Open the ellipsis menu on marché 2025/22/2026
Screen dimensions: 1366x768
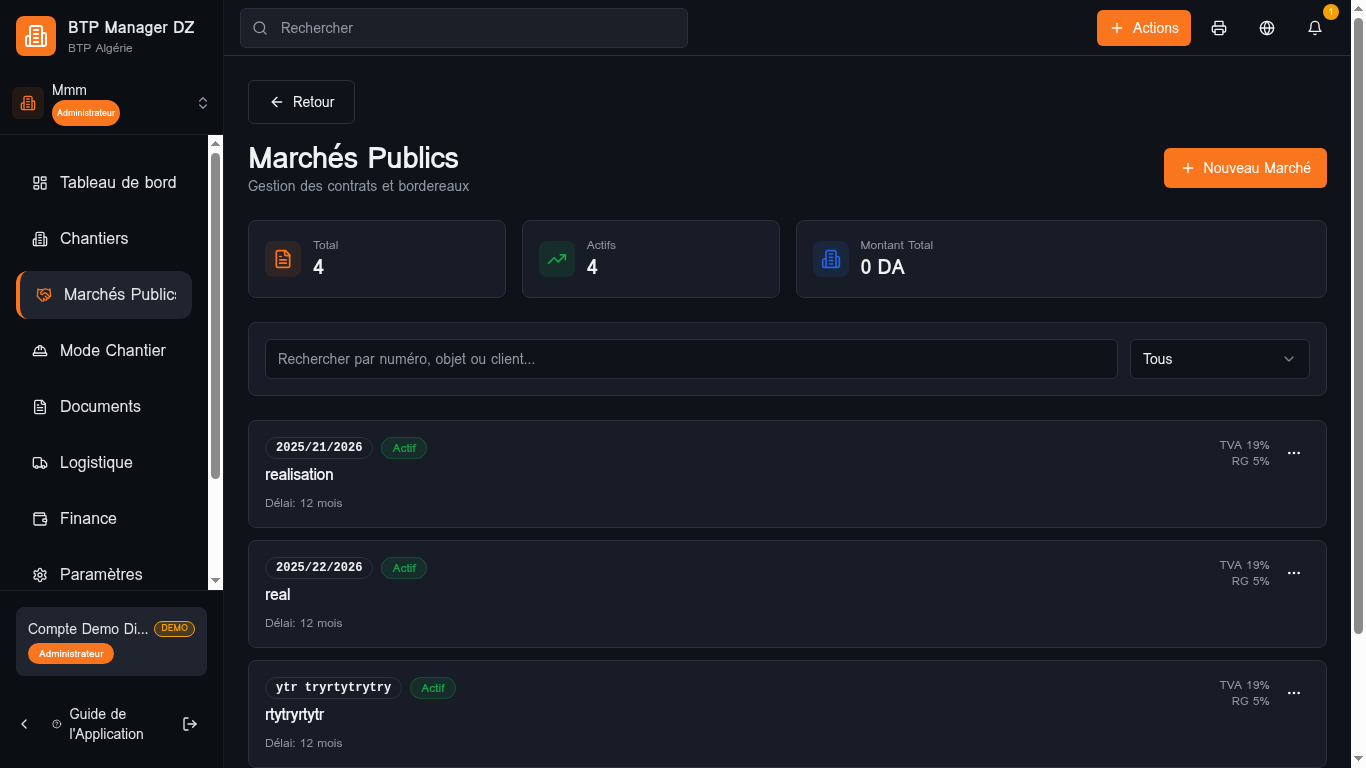[x=1294, y=573]
